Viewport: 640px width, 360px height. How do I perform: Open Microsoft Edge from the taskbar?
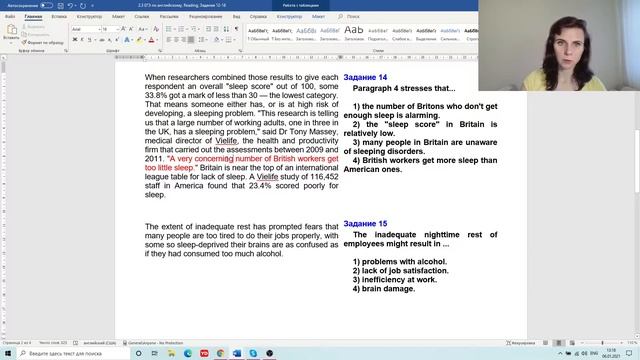coord(188,353)
